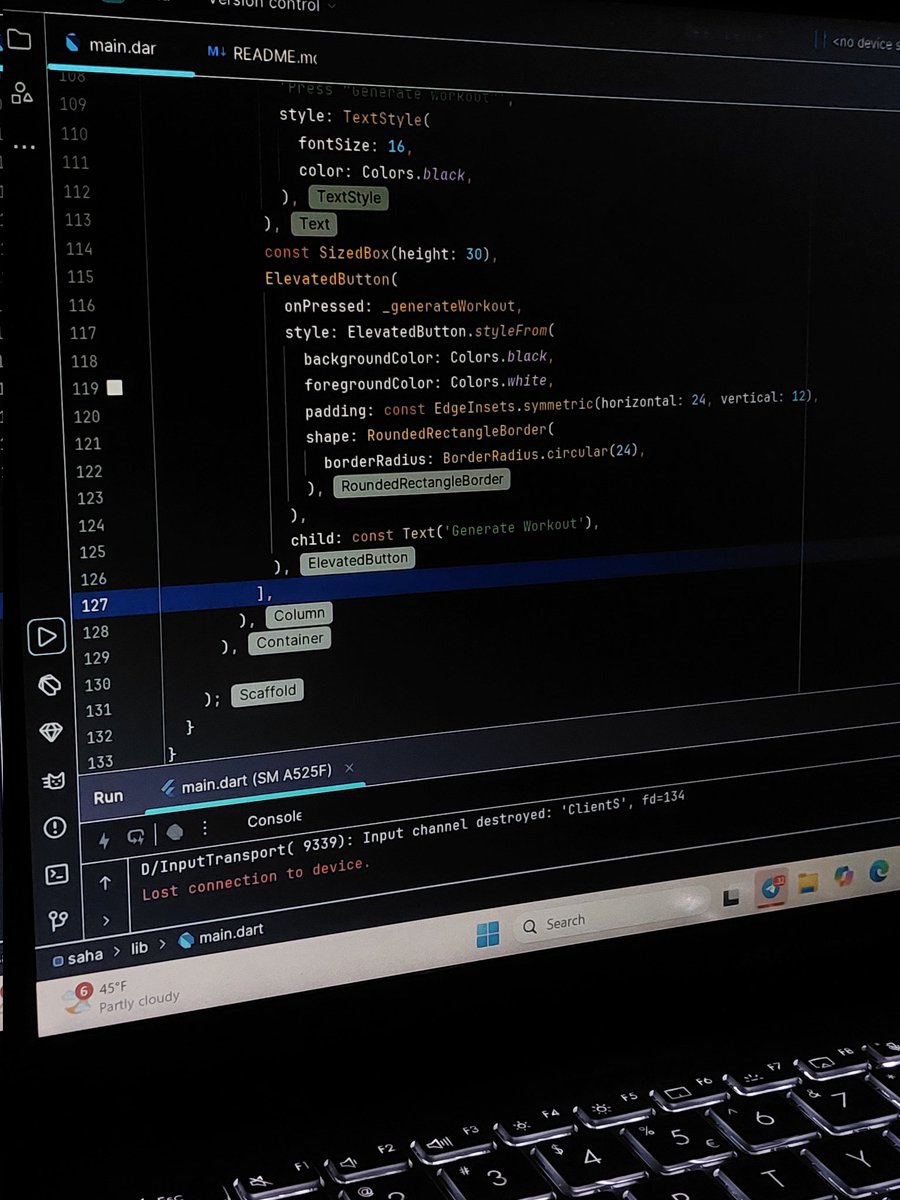Viewport: 900px width, 1200px height.
Task: Open the Problems tool window
Action: click(x=55, y=828)
